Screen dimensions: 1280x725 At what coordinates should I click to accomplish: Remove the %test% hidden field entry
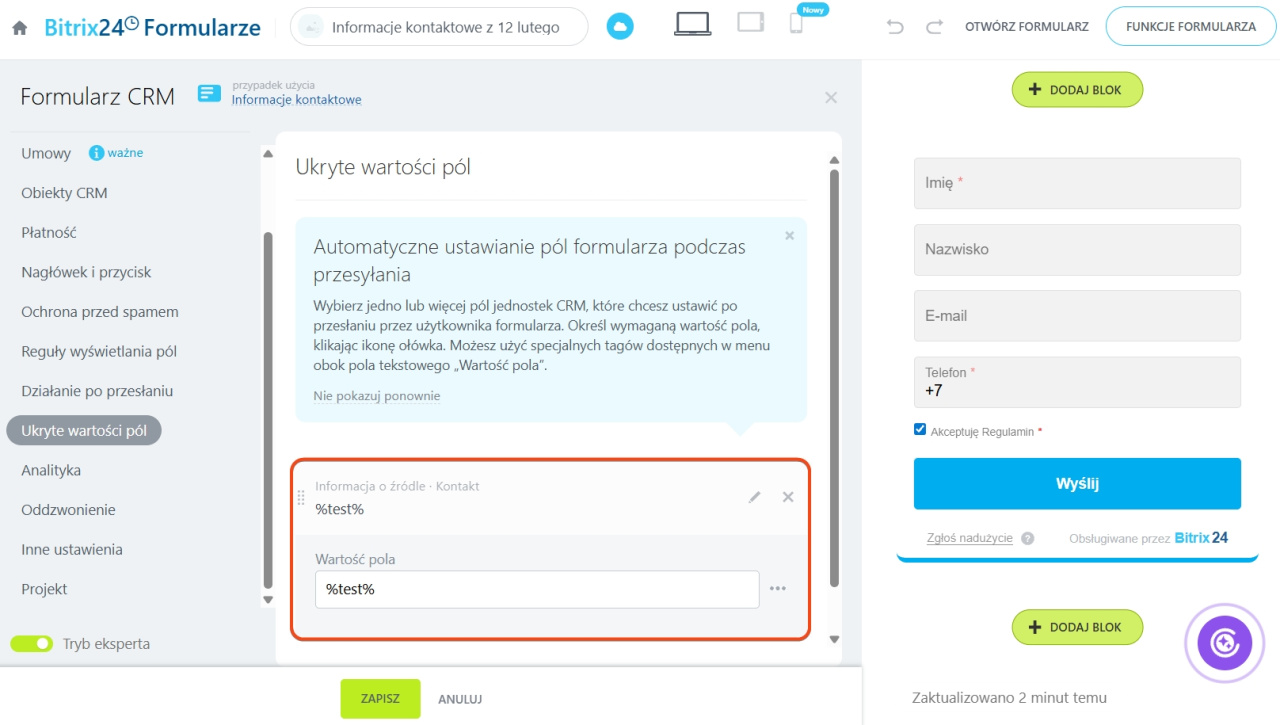pos(788,497)
